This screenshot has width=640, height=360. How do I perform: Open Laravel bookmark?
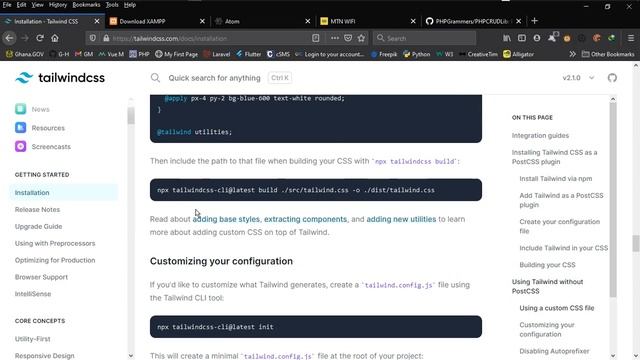tap(217, 54)
